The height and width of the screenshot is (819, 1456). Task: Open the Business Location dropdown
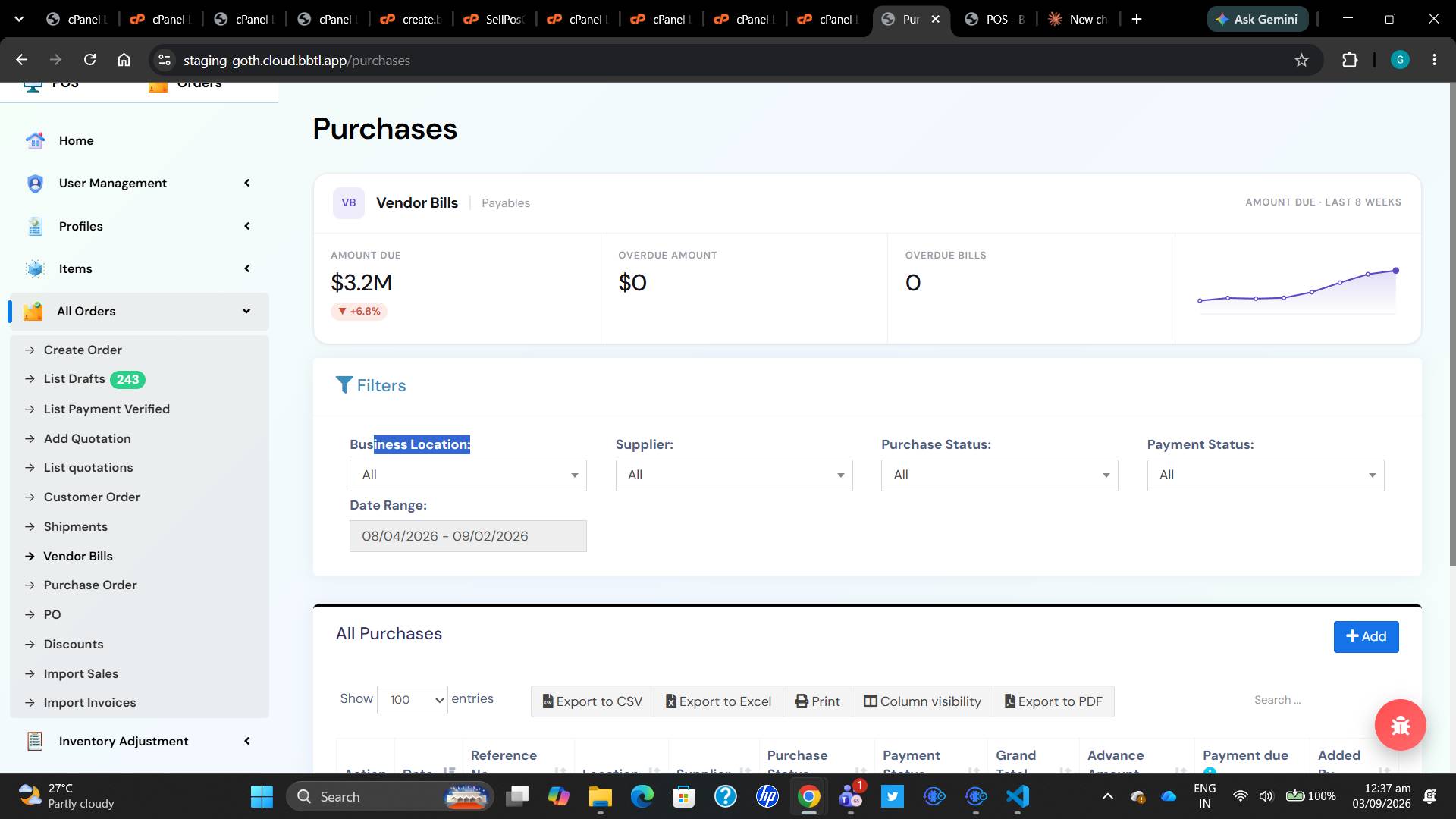tap(468, 475)
